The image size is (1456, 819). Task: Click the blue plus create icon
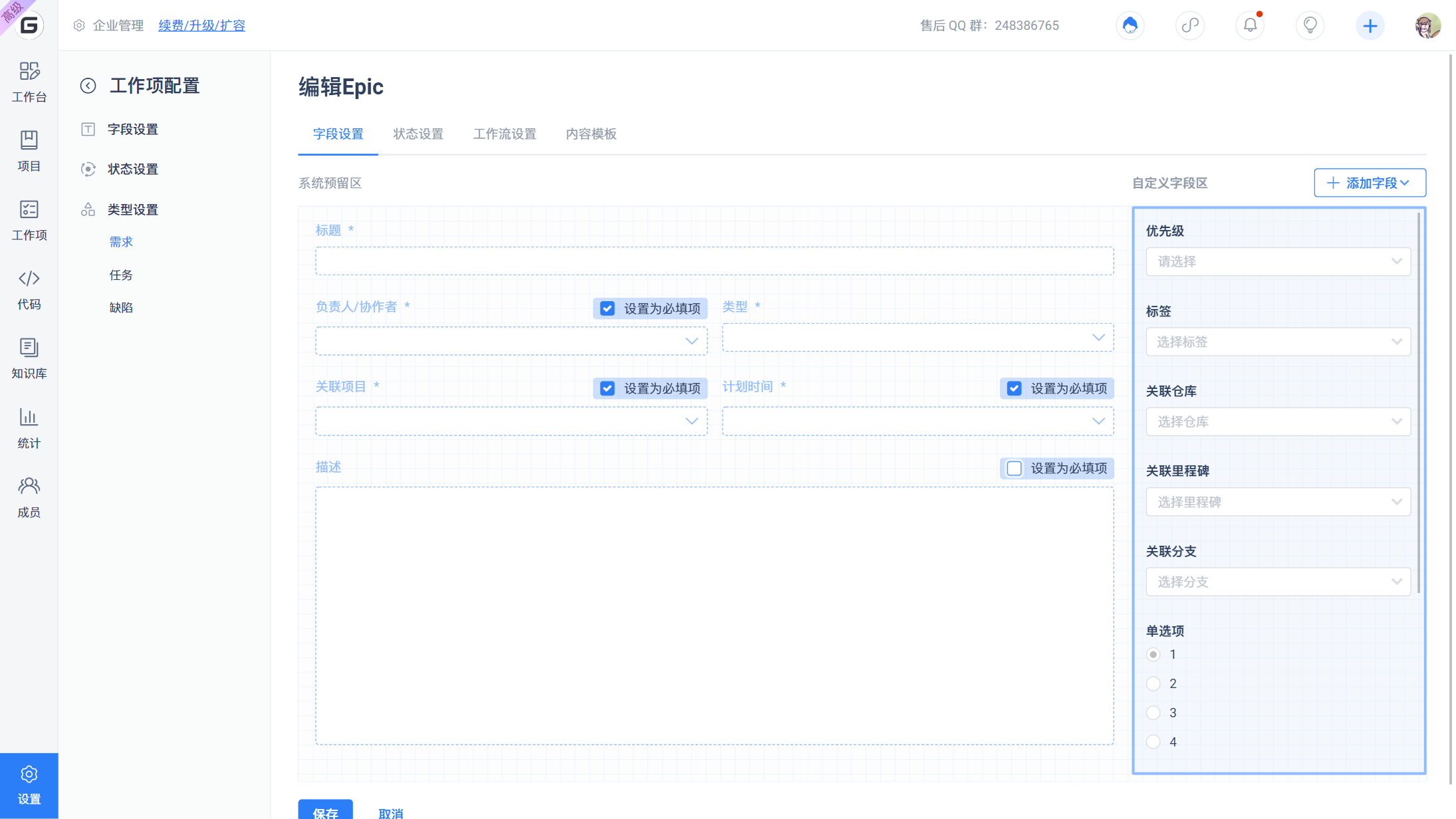tap(1370, 25)
